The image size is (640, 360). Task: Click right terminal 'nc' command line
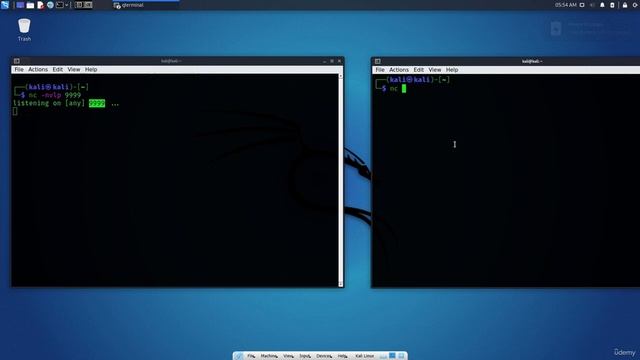tap(393, 89)
